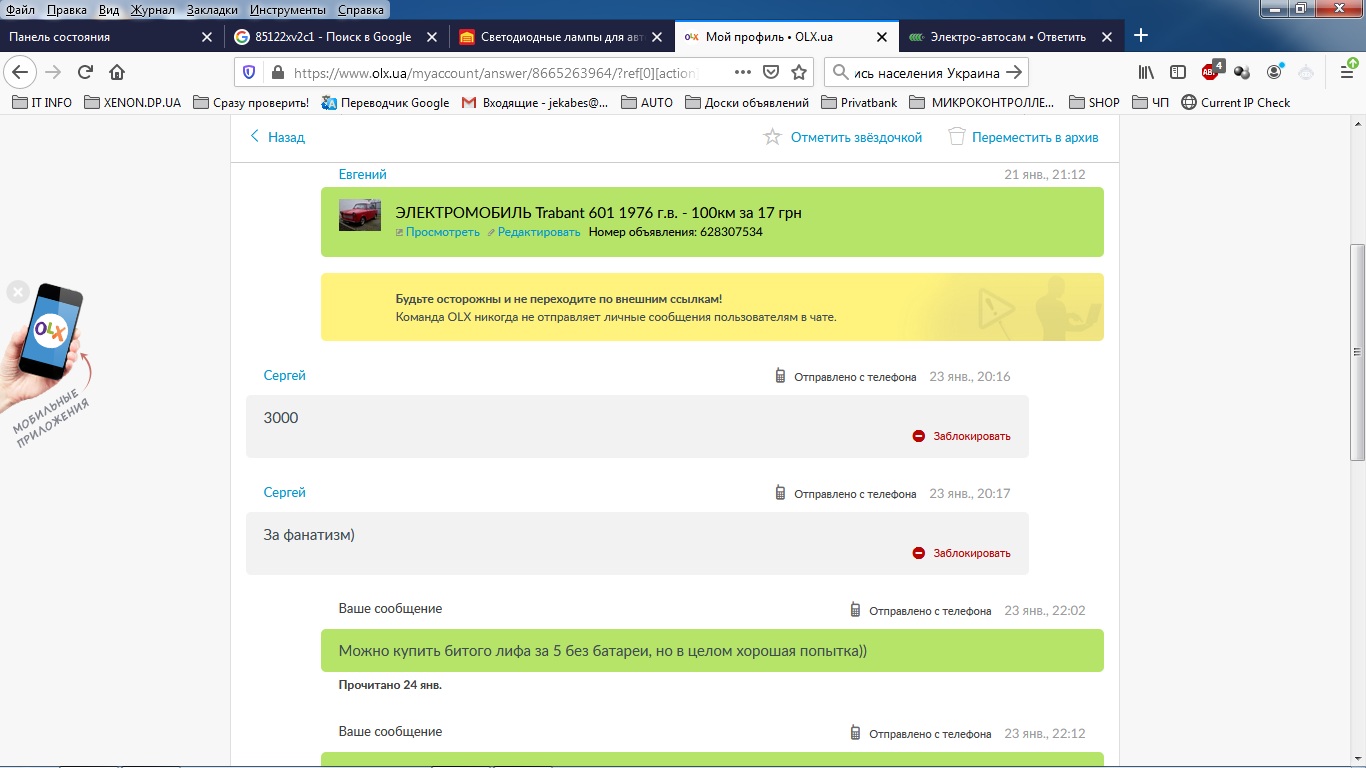Click the Trabant 601 listing thumbnail
1366x768 pixels.
coord(359,215)
